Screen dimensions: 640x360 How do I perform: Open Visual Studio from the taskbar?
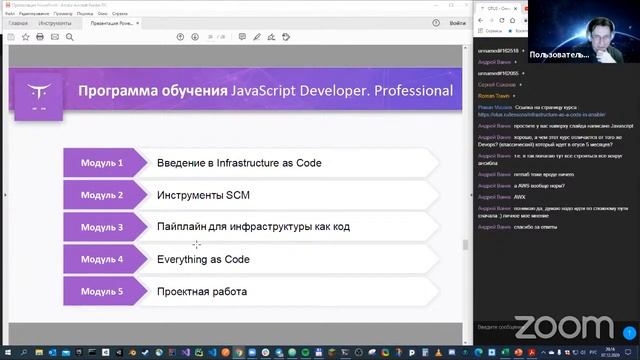click(186, 352)
